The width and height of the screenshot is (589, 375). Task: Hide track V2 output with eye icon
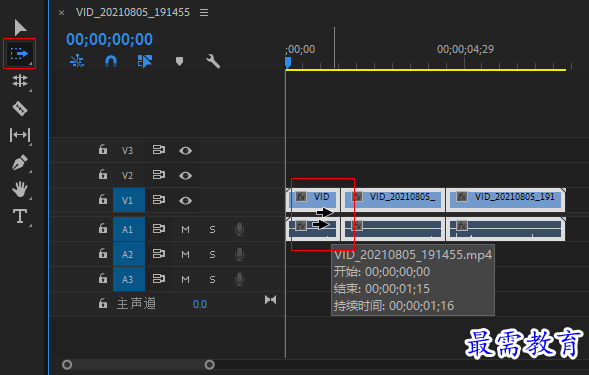(186, 175)
